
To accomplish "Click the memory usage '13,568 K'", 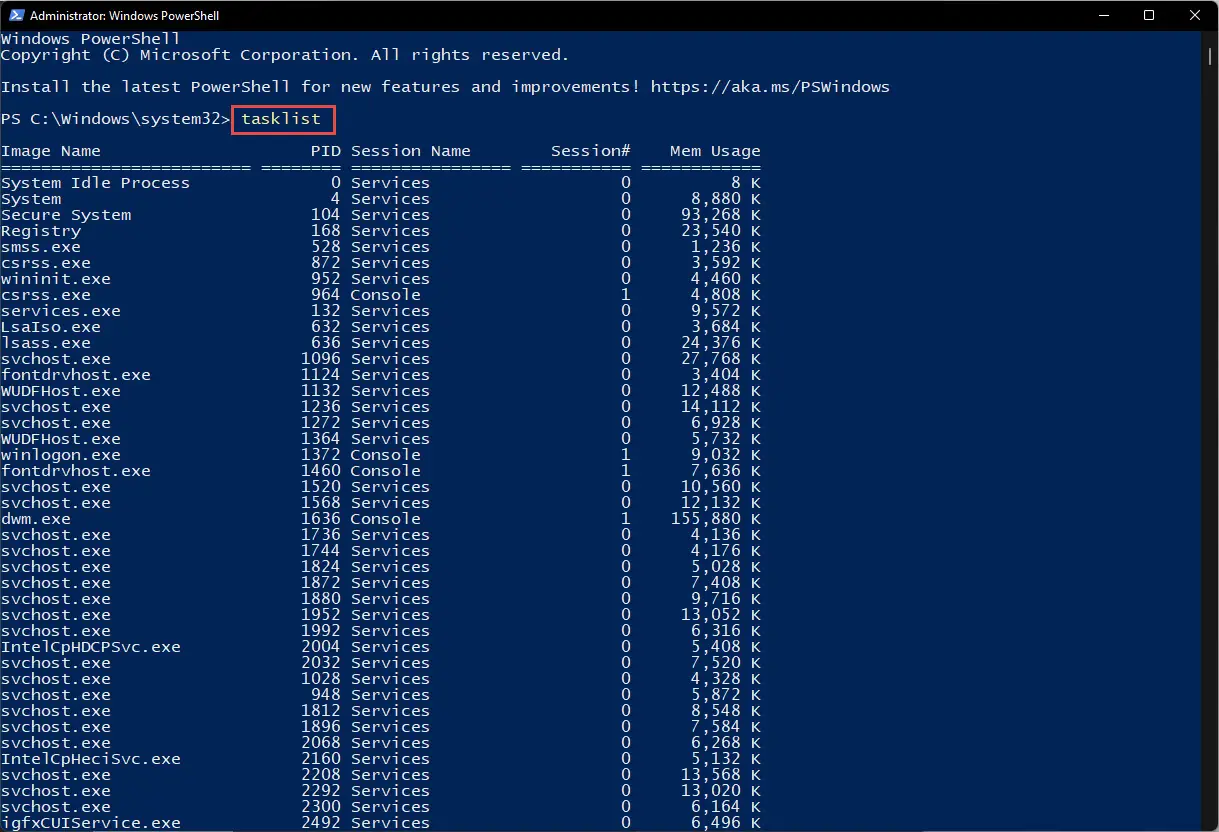I will [x=721, y=775].
